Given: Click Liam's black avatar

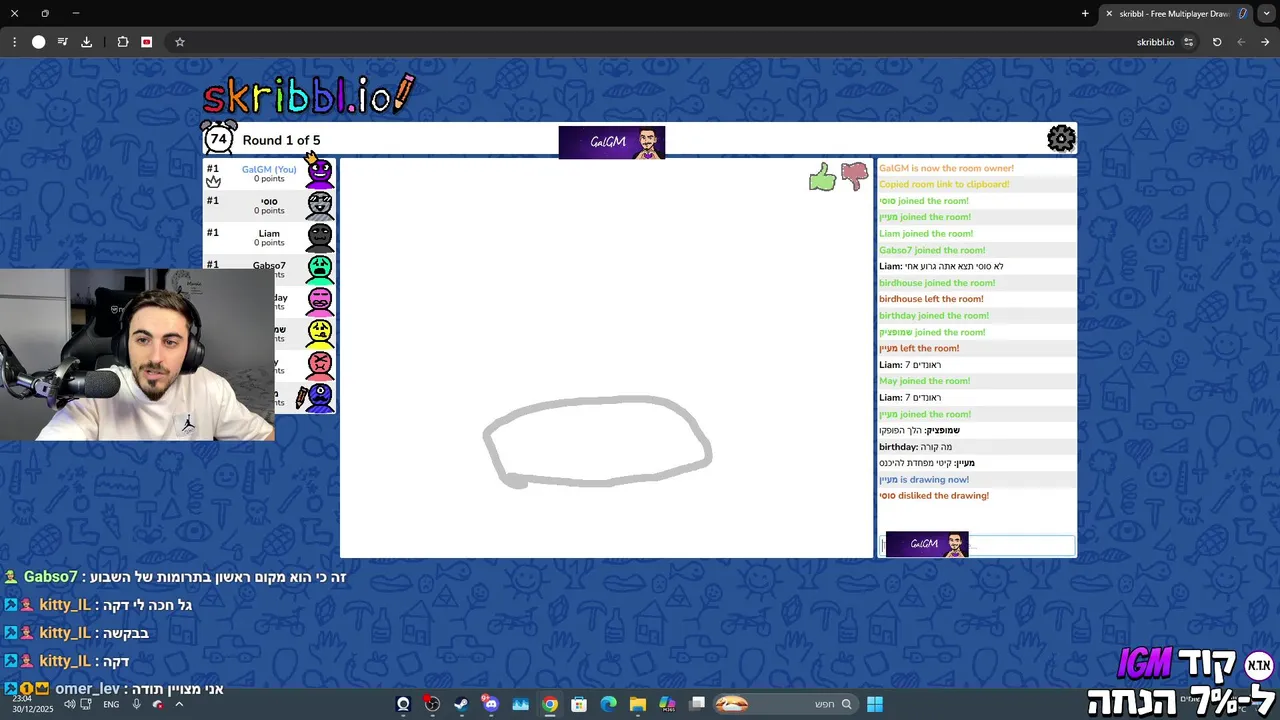Looking at the screenshot, I should tap(320, 237).
